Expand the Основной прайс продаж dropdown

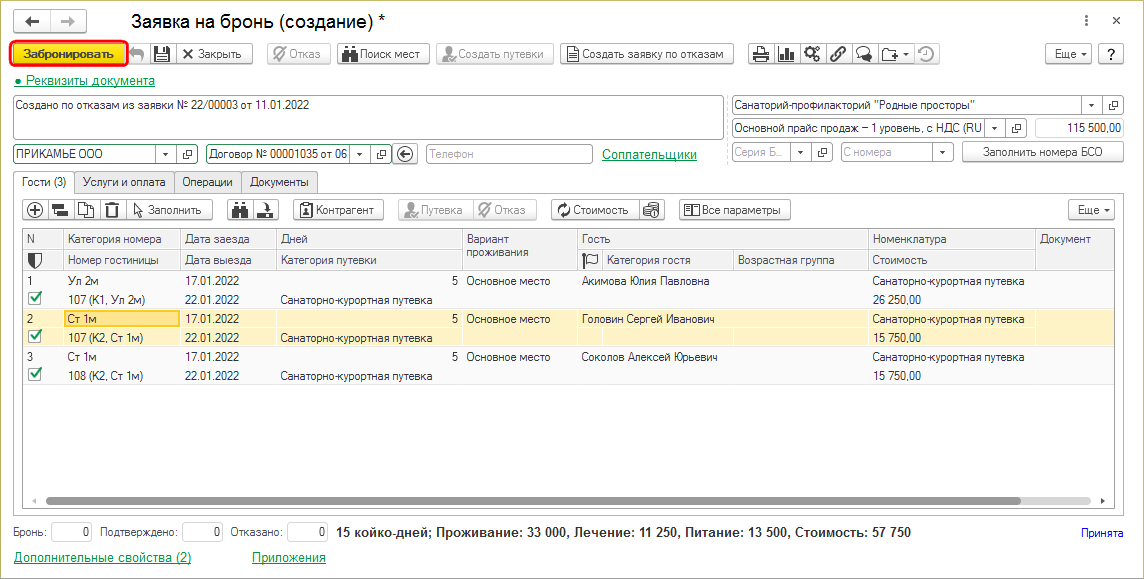(x=995, y=128)
